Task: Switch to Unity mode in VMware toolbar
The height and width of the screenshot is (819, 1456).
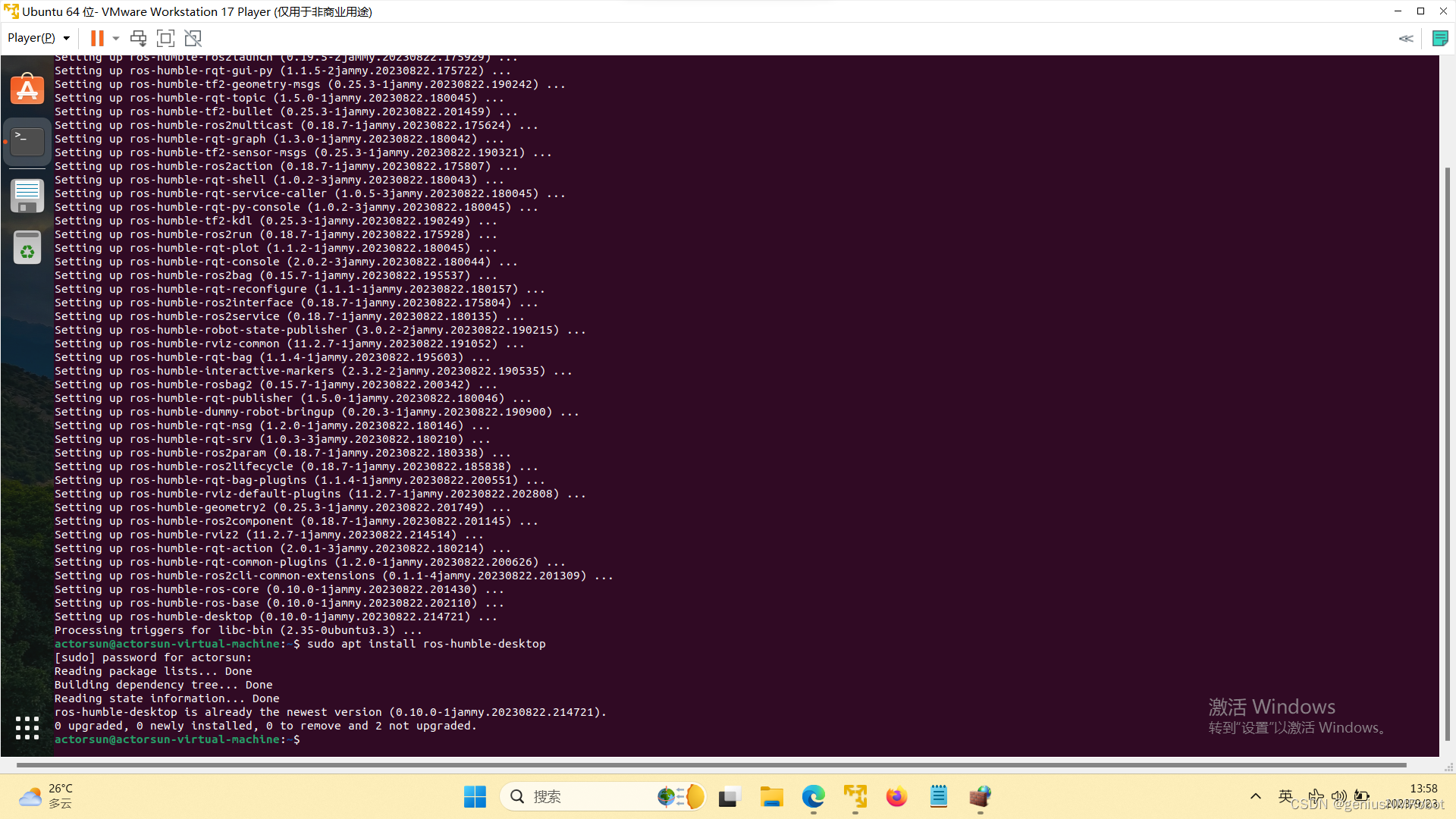Action: click(192, 38)
